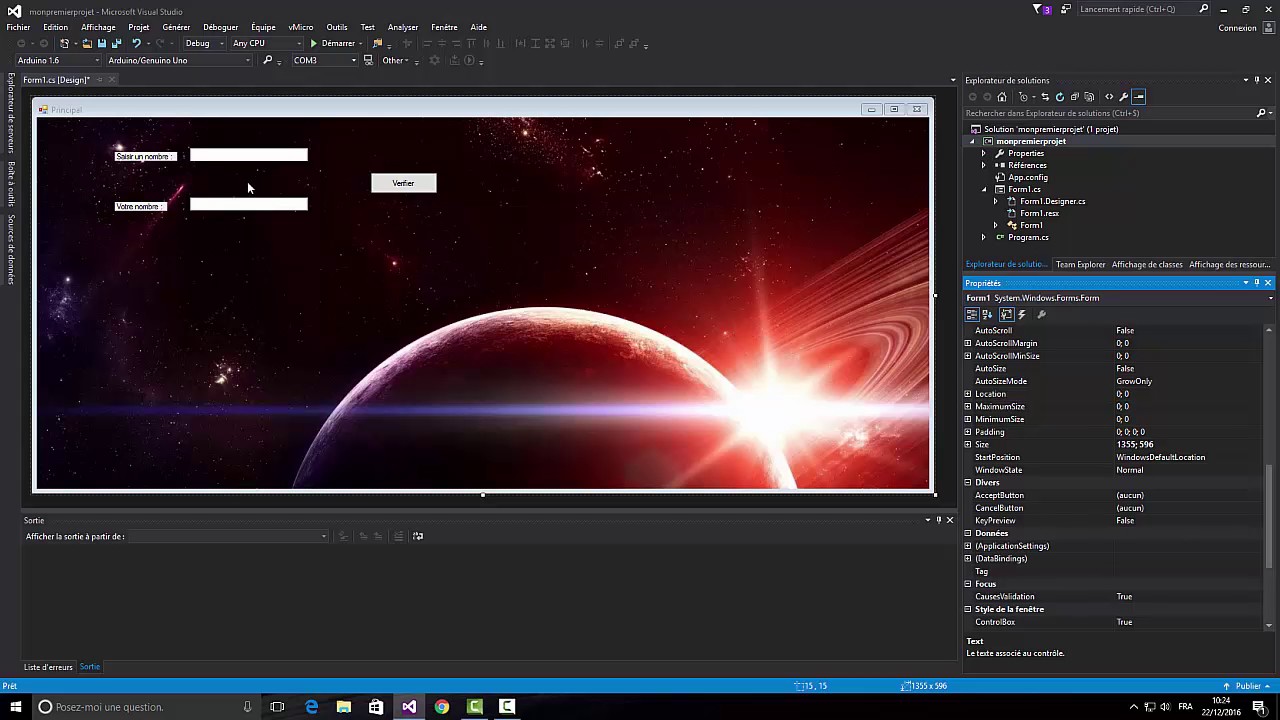Click Alphabetical sort icon in Propriétés panel
This screenshot has width=1280, height=720.
(987, 314)
